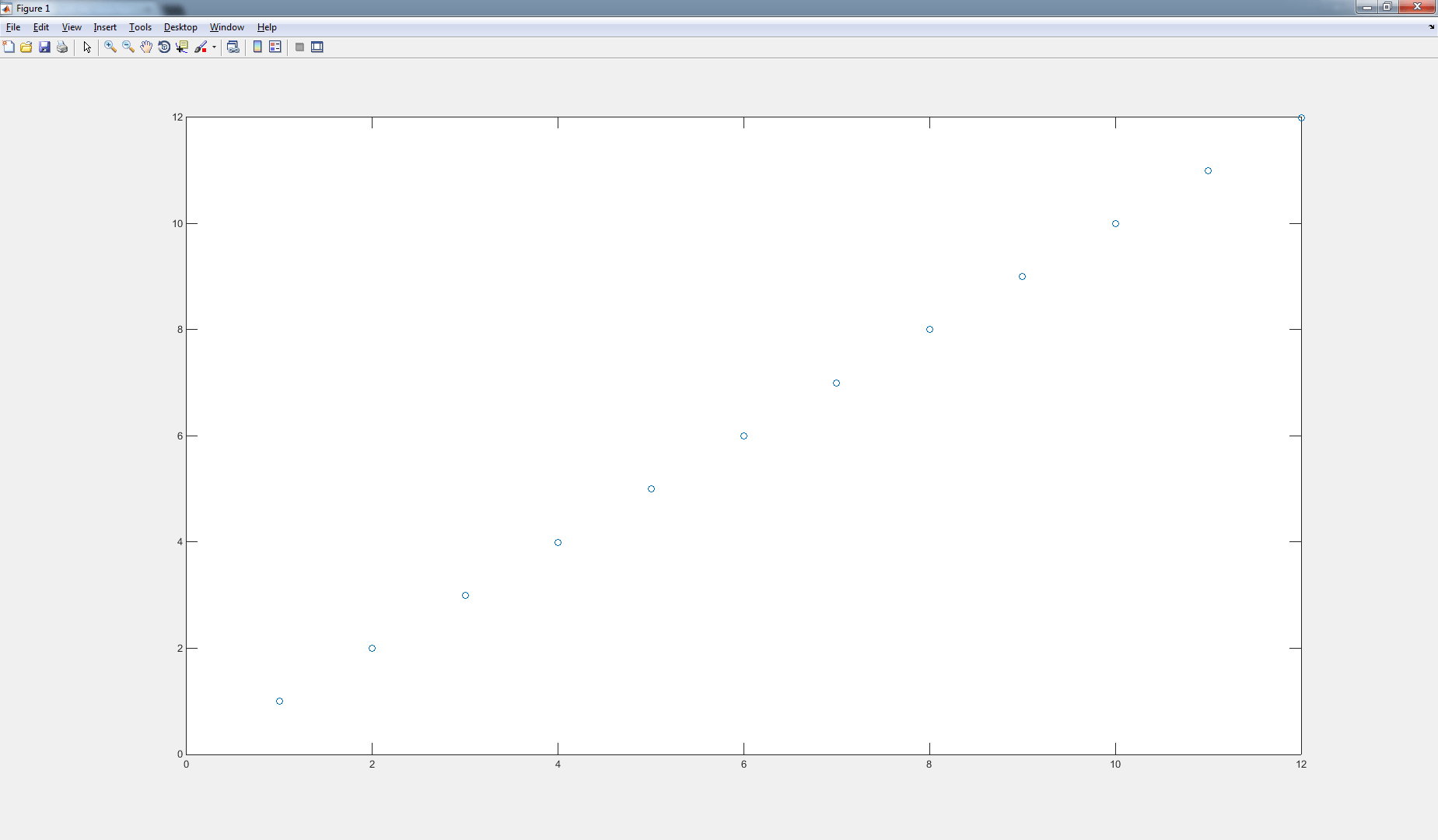Save the figure using the floppy disk icon
The height and width of the screenshot is (840, 1438).
(44, 47)
